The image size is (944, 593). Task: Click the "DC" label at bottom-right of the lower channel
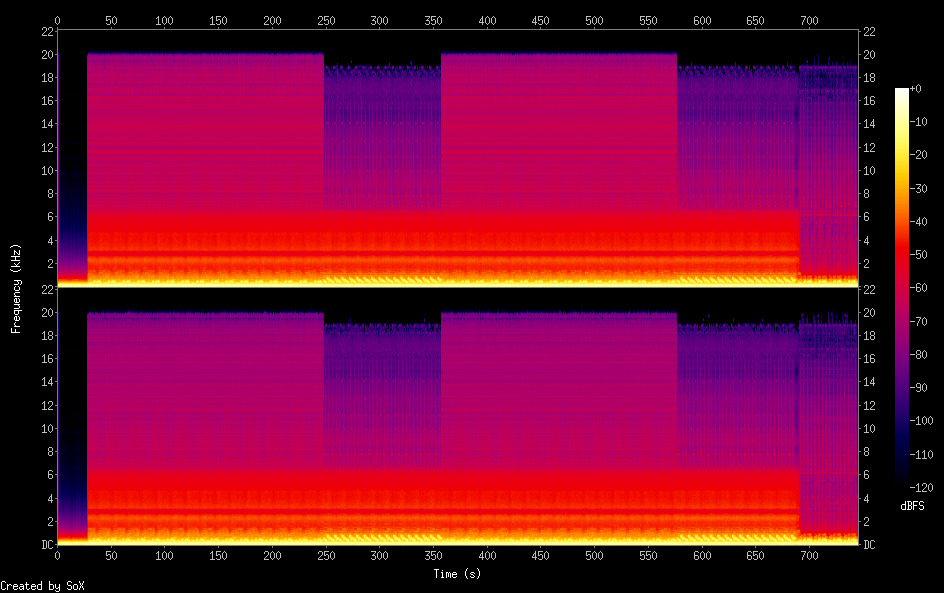tap(870, 544)
